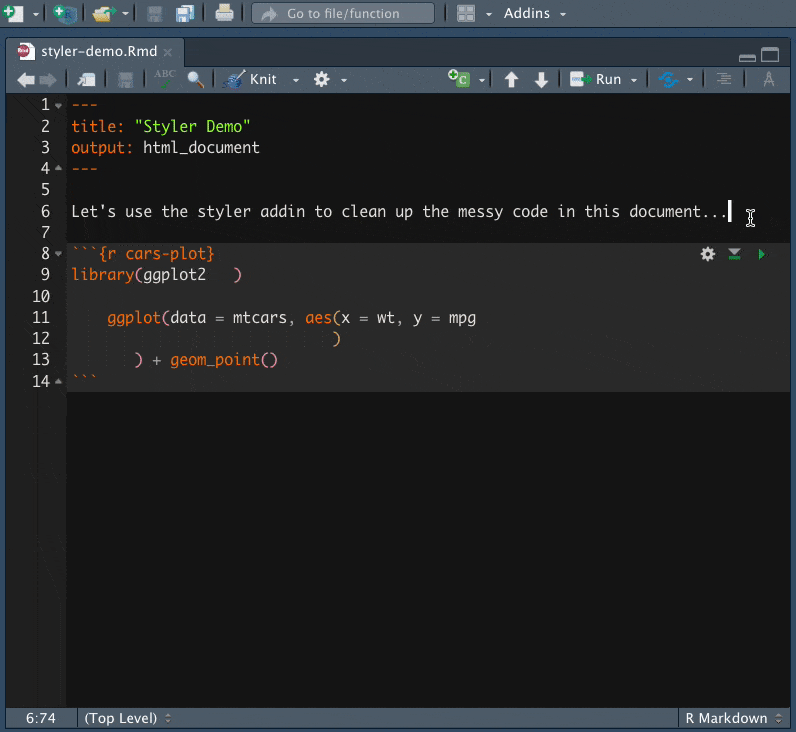This screenshot has width=796, height=732.
Task: Click the Go to file/function field
Action: pos(342,14)
